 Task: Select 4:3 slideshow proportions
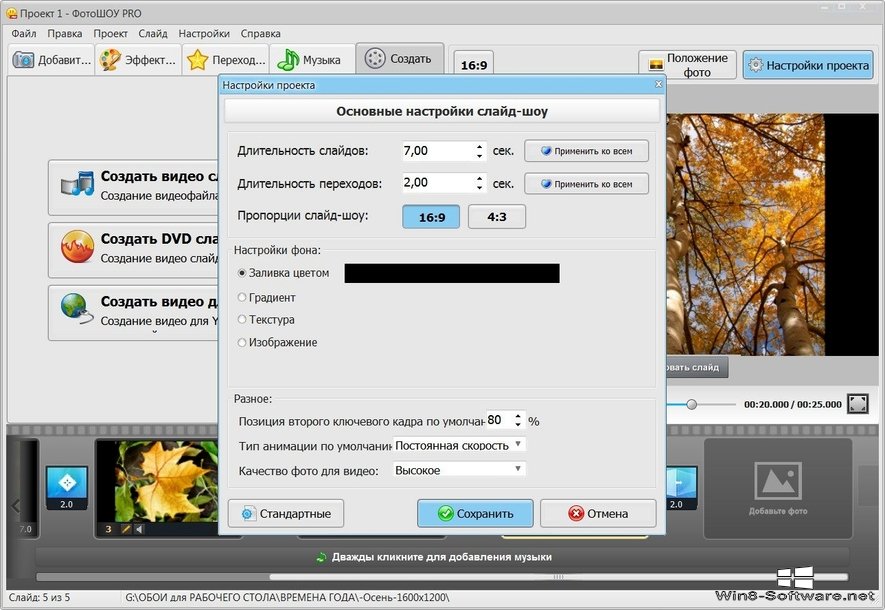point(497,217)
